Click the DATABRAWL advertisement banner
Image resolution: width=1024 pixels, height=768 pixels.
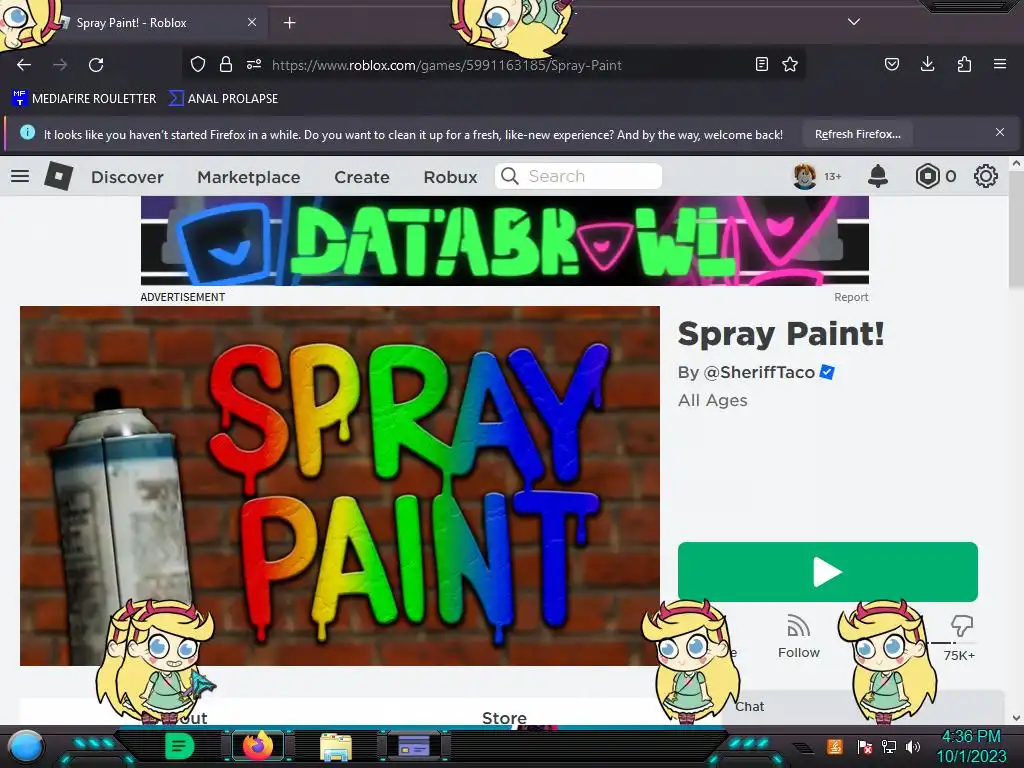505,241
